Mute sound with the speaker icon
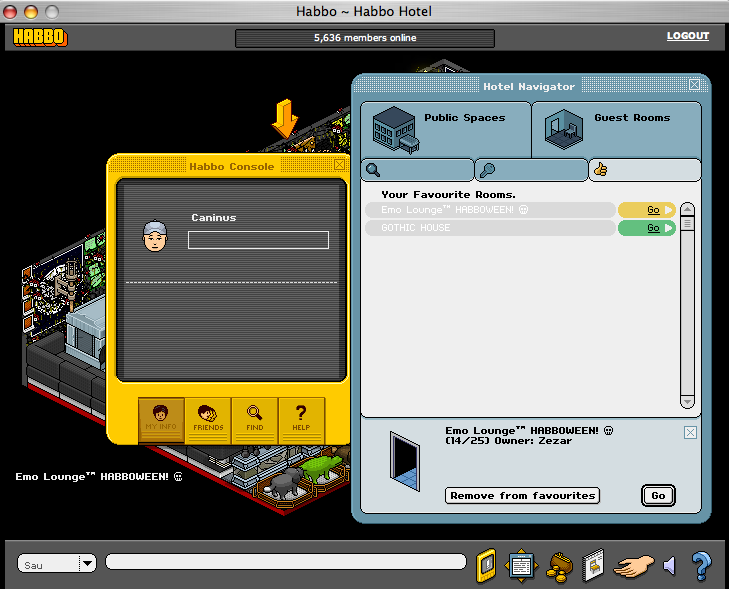 point(669,566)
